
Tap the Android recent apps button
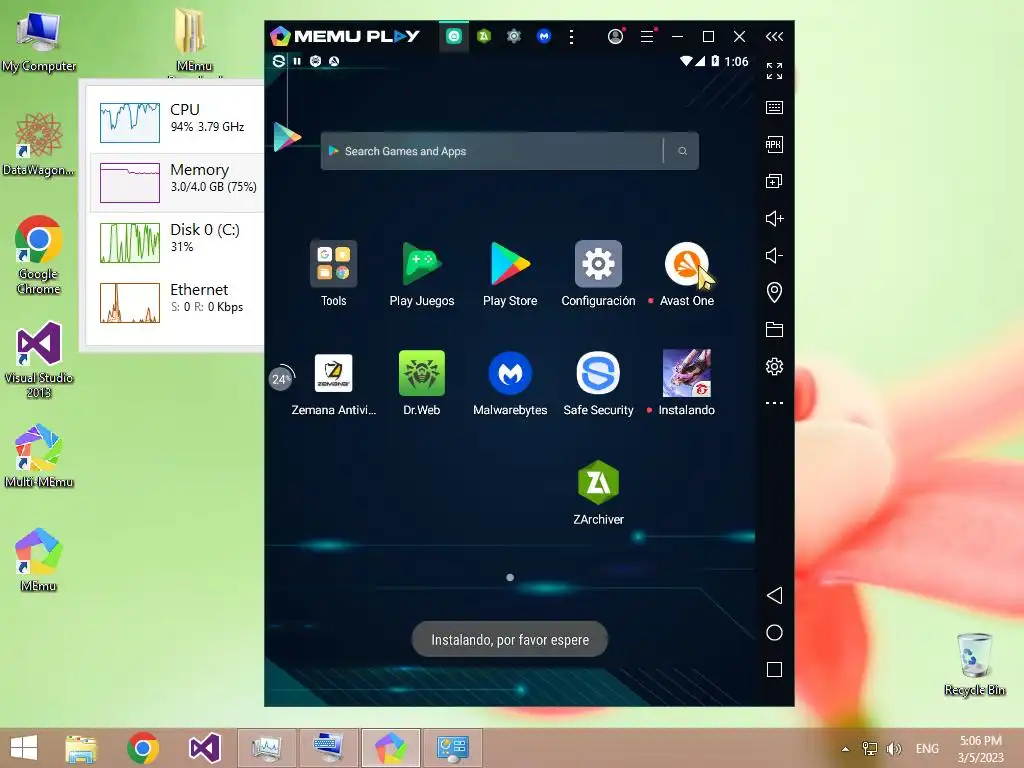click(x=774, y=669)
